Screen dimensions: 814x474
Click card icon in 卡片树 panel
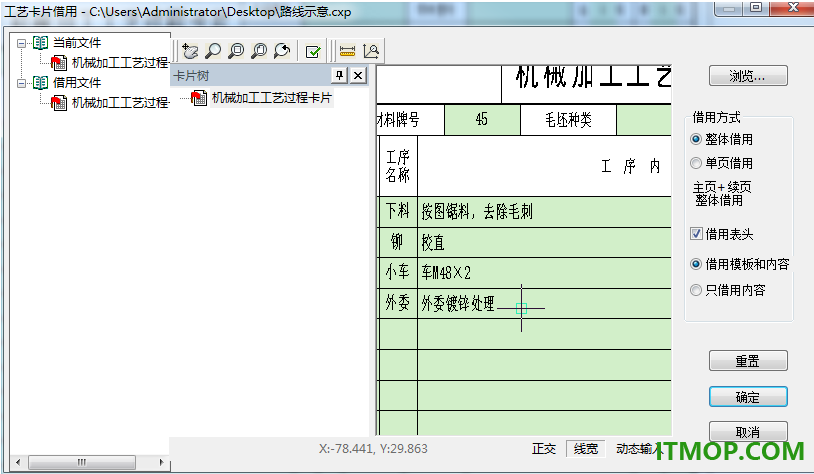[199, 98]
